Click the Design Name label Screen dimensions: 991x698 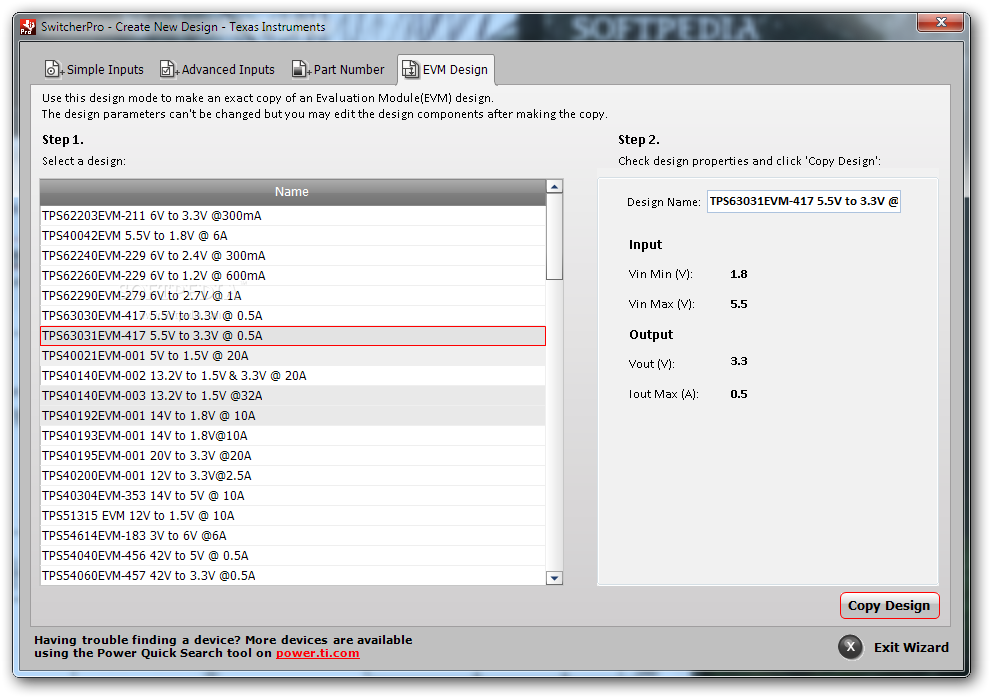pos(664,202)
